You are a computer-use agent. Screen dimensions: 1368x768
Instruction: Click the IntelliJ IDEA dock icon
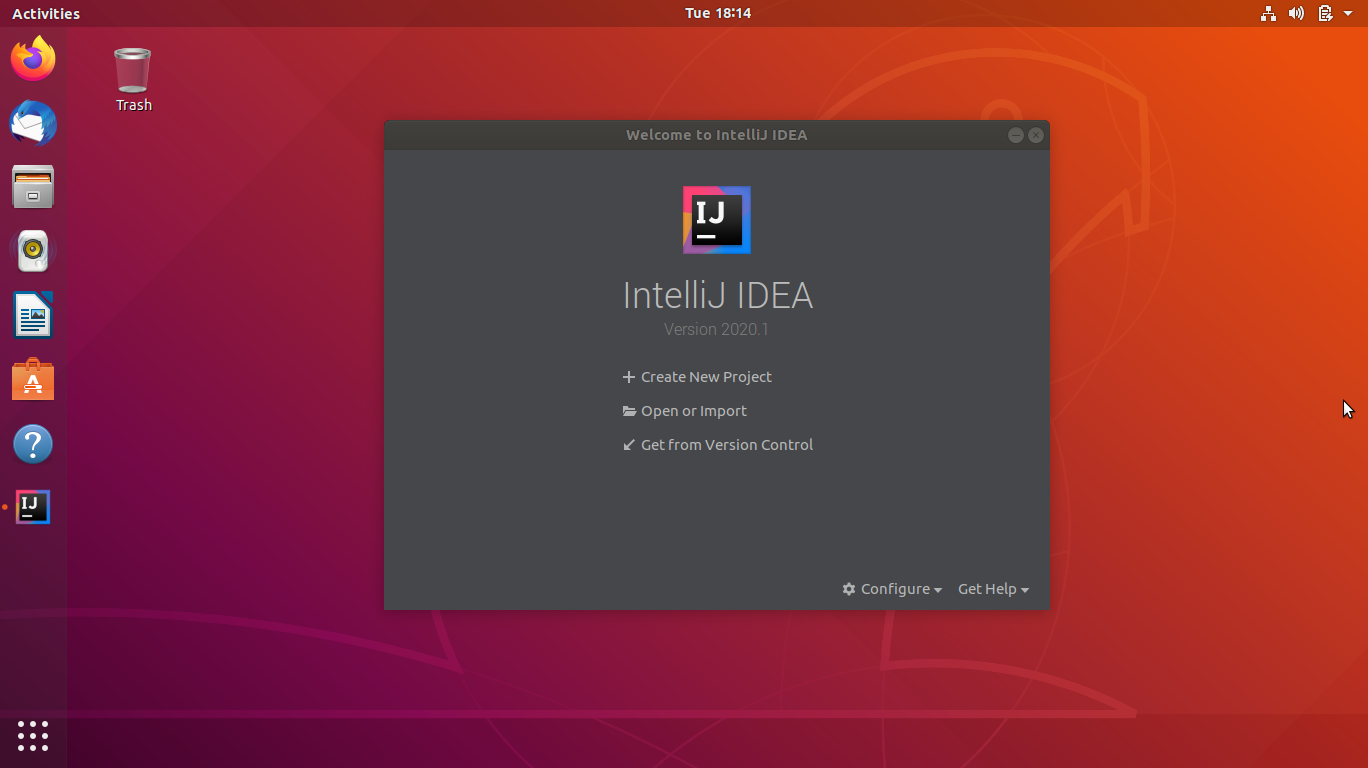[33, 507]
